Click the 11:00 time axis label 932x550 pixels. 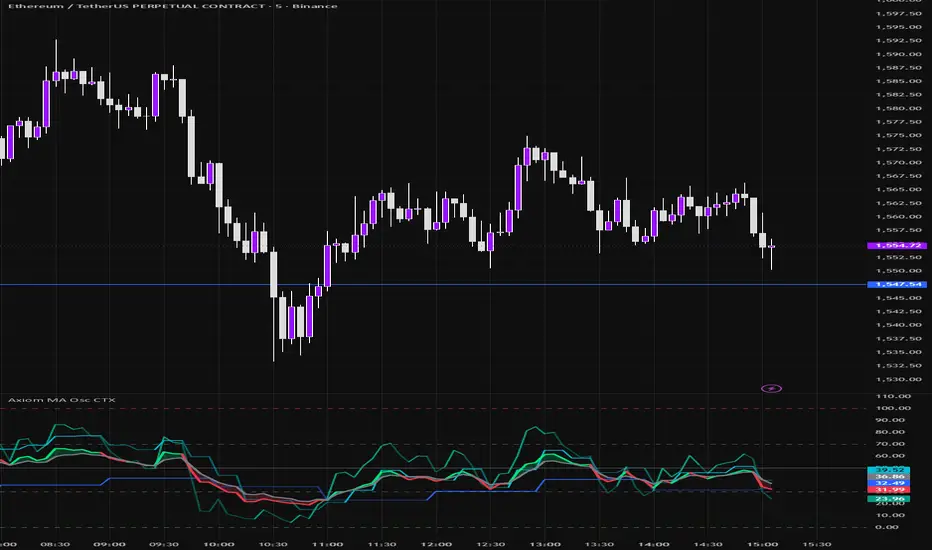328,544
